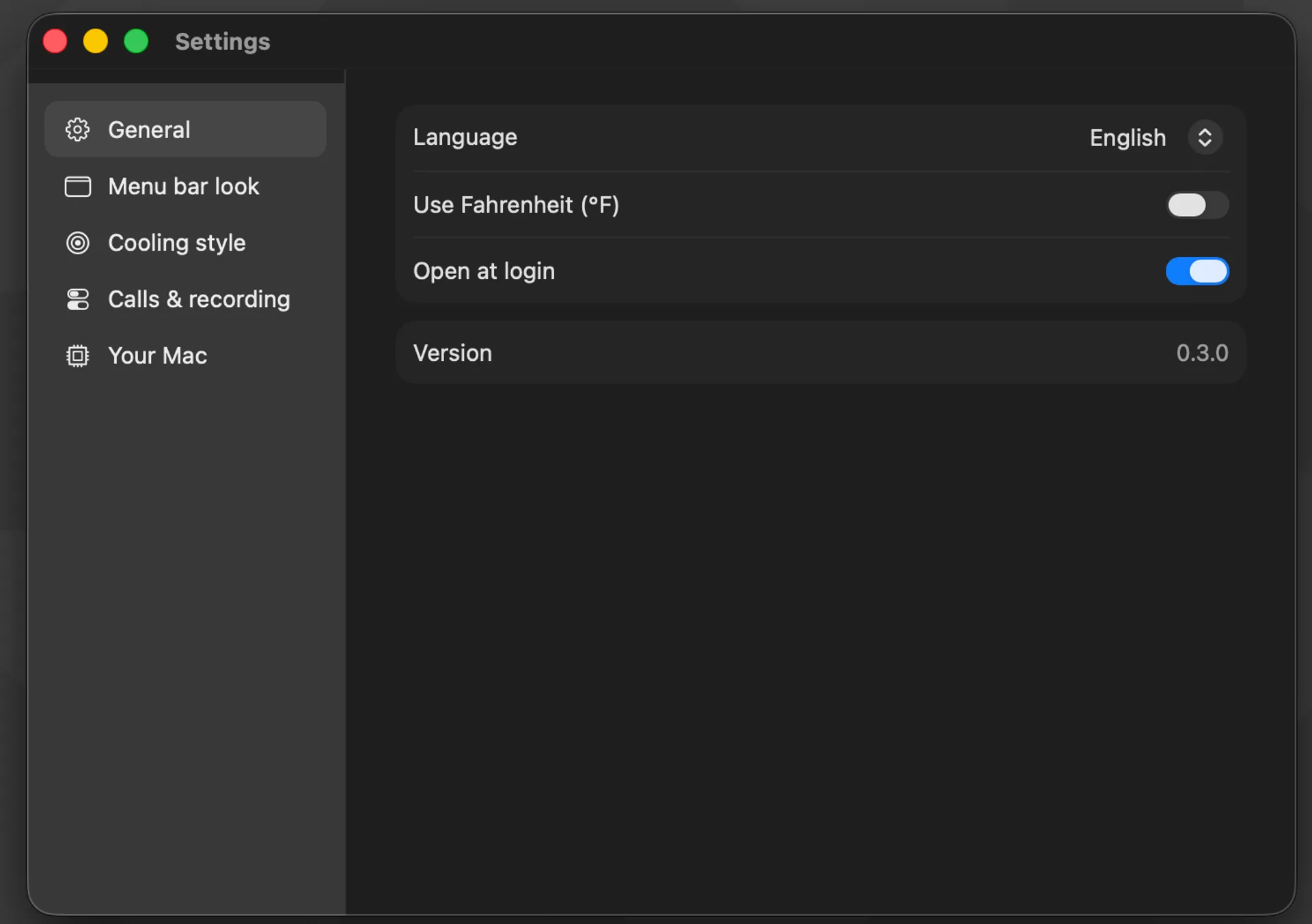Click the Version label
The width and height of the screenshot is (1312, 924).
(x=452, y=353)
